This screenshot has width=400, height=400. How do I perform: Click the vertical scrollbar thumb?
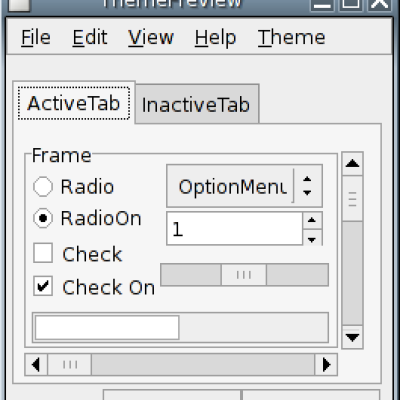352,199
